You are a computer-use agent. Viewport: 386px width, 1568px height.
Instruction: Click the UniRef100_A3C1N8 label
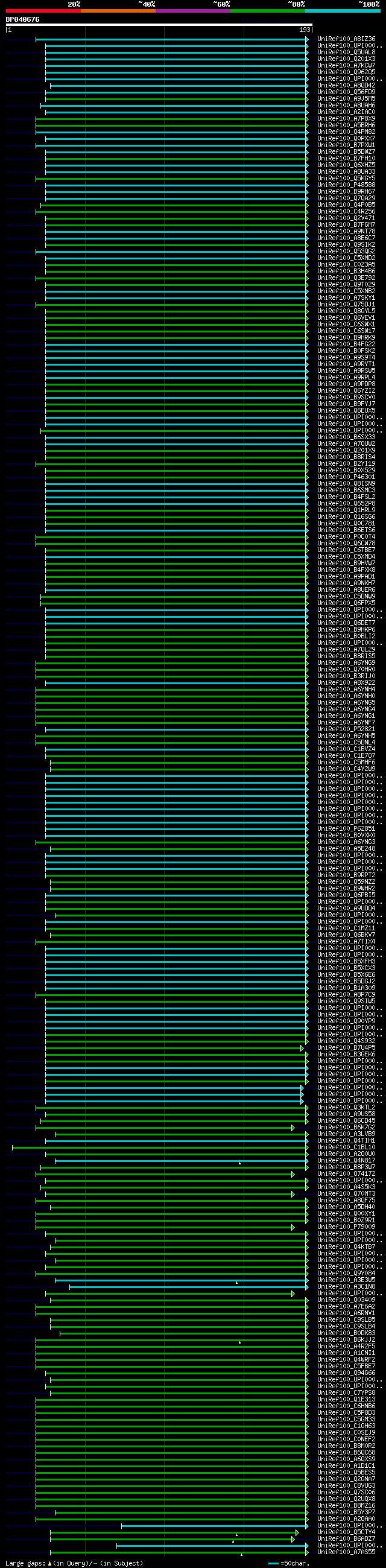[x=346, y=1286]
